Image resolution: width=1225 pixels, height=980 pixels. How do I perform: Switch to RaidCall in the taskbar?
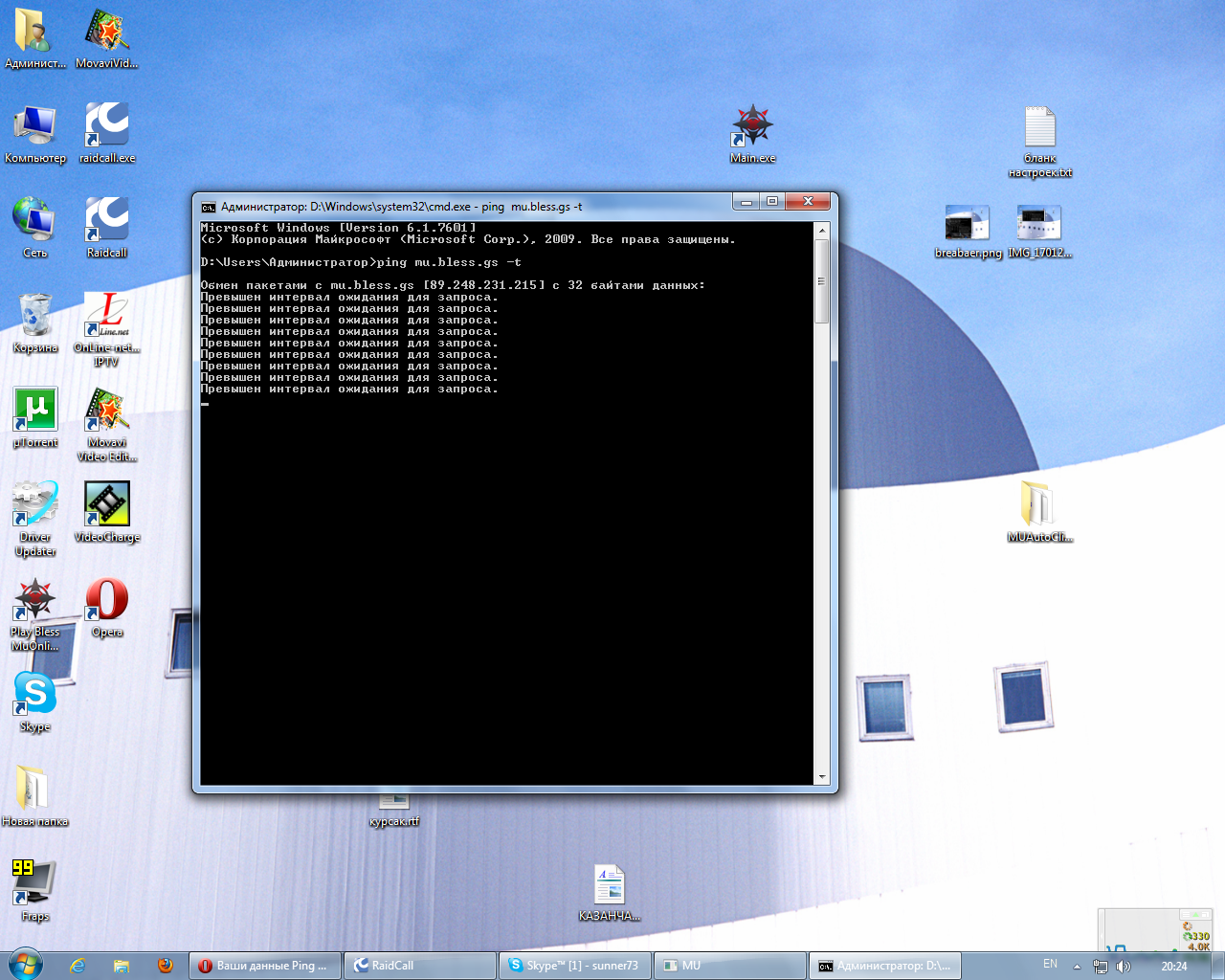pos(420,966)
